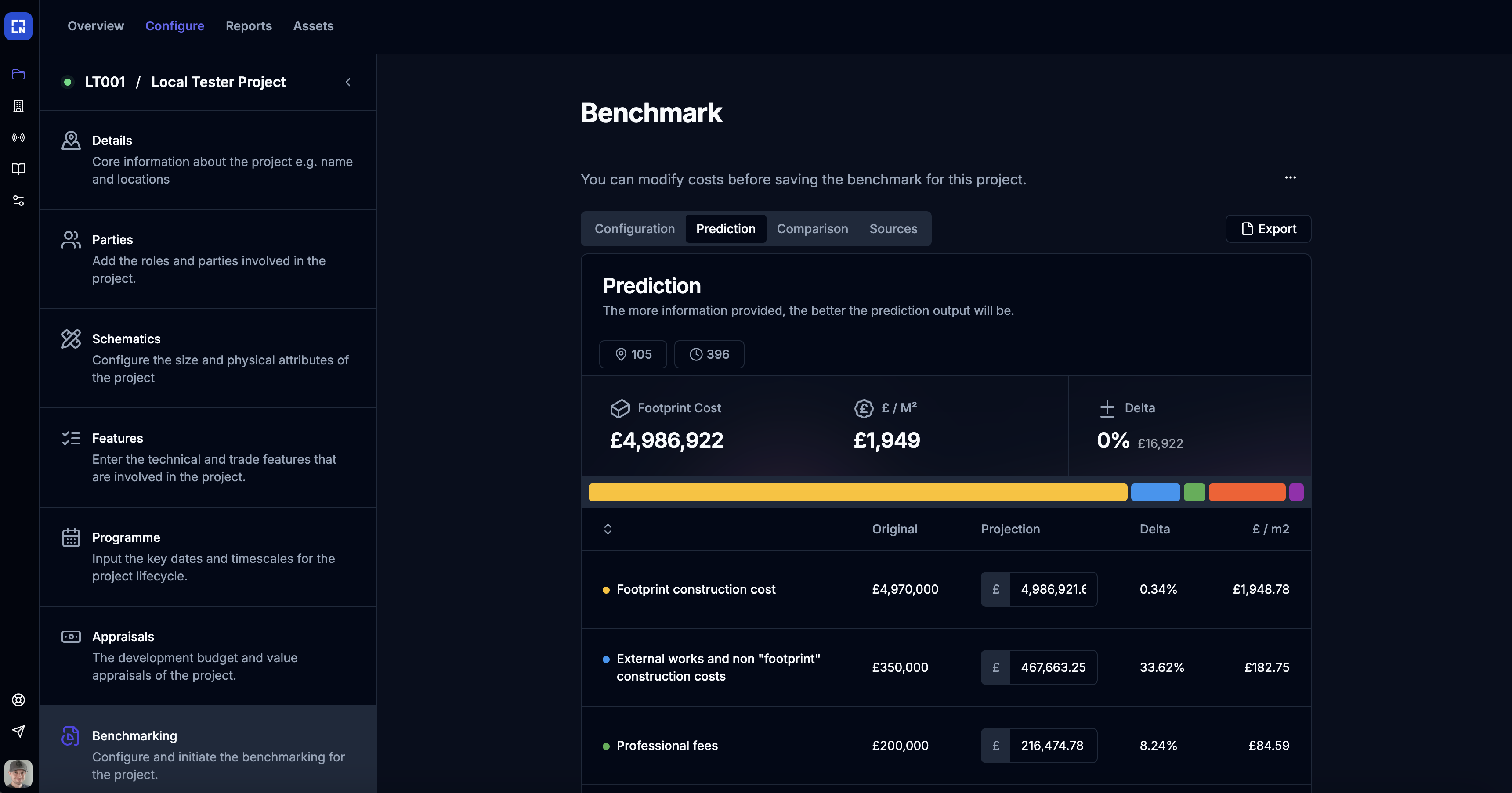Viewport: 1512px width, 793px height.
Task: Click the folder icon in left rail
Action: (x=18, y=75)
